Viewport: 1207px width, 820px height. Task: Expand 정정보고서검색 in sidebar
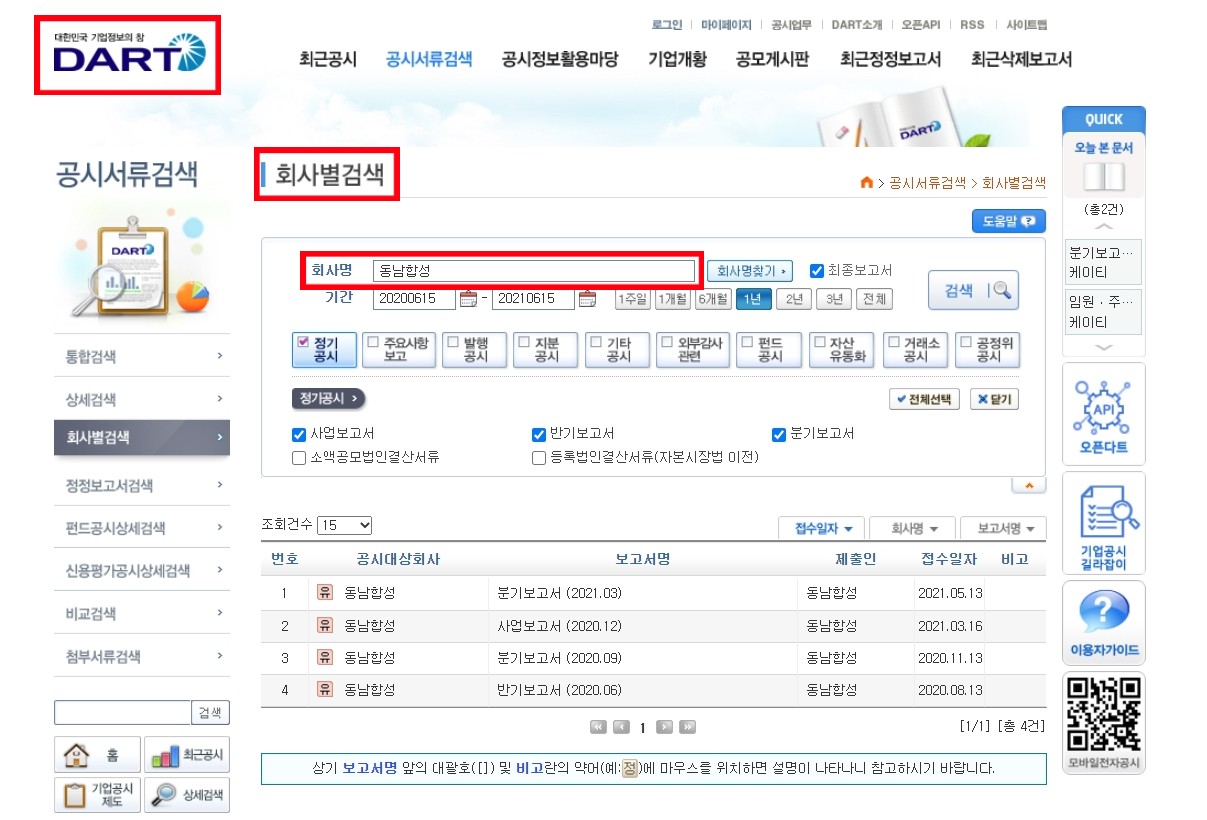click(142, 485)
